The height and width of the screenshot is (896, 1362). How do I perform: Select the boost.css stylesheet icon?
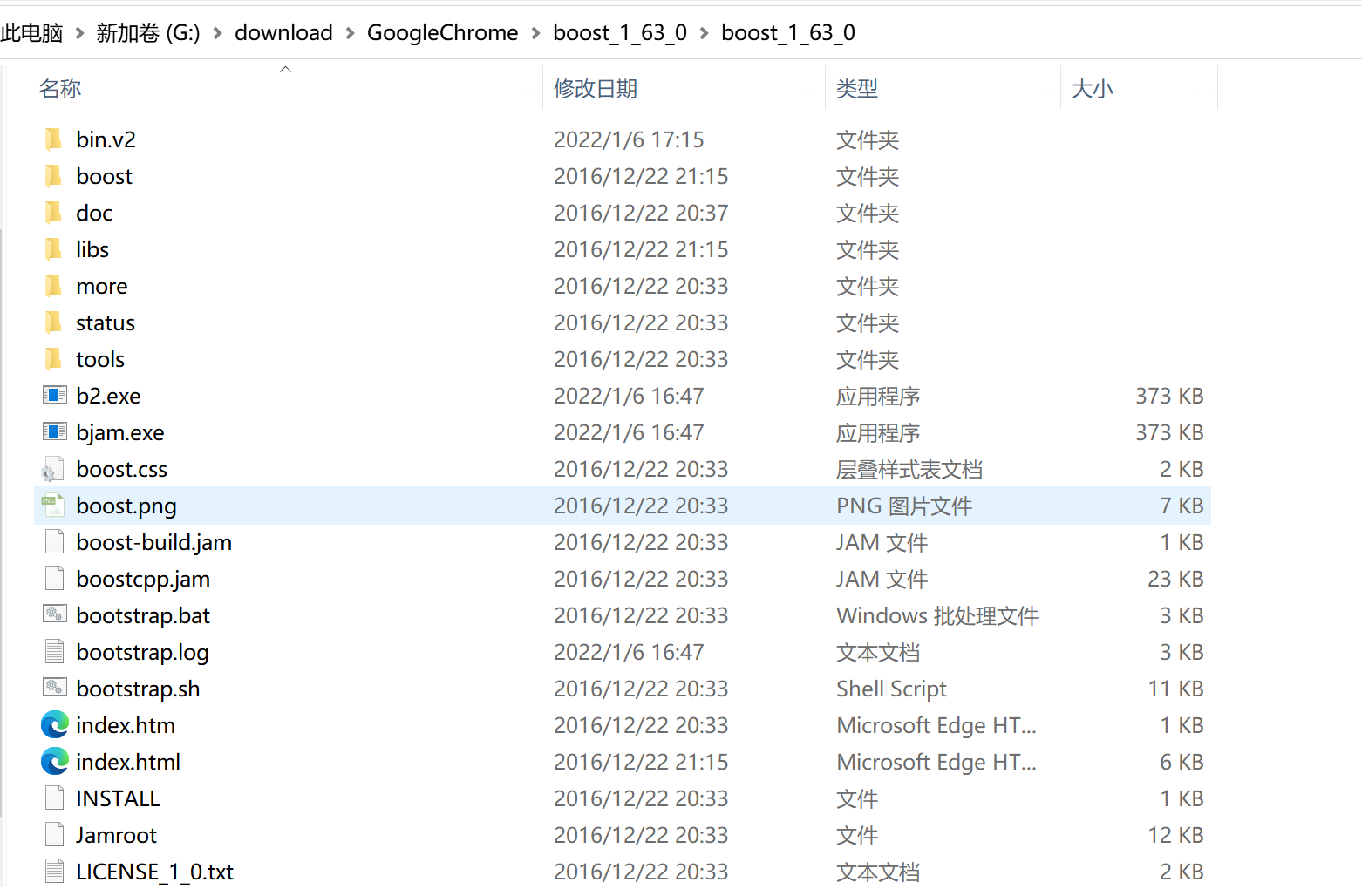point(53,468)
